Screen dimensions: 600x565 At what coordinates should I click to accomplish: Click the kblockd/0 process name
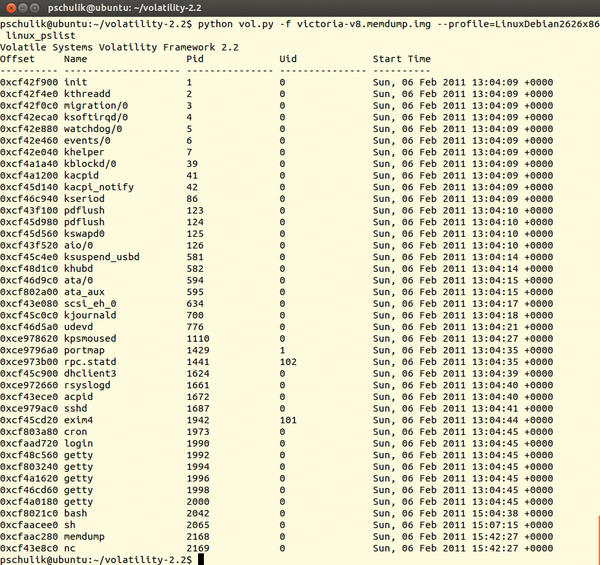pyautogui.click(x=90, y=164)
